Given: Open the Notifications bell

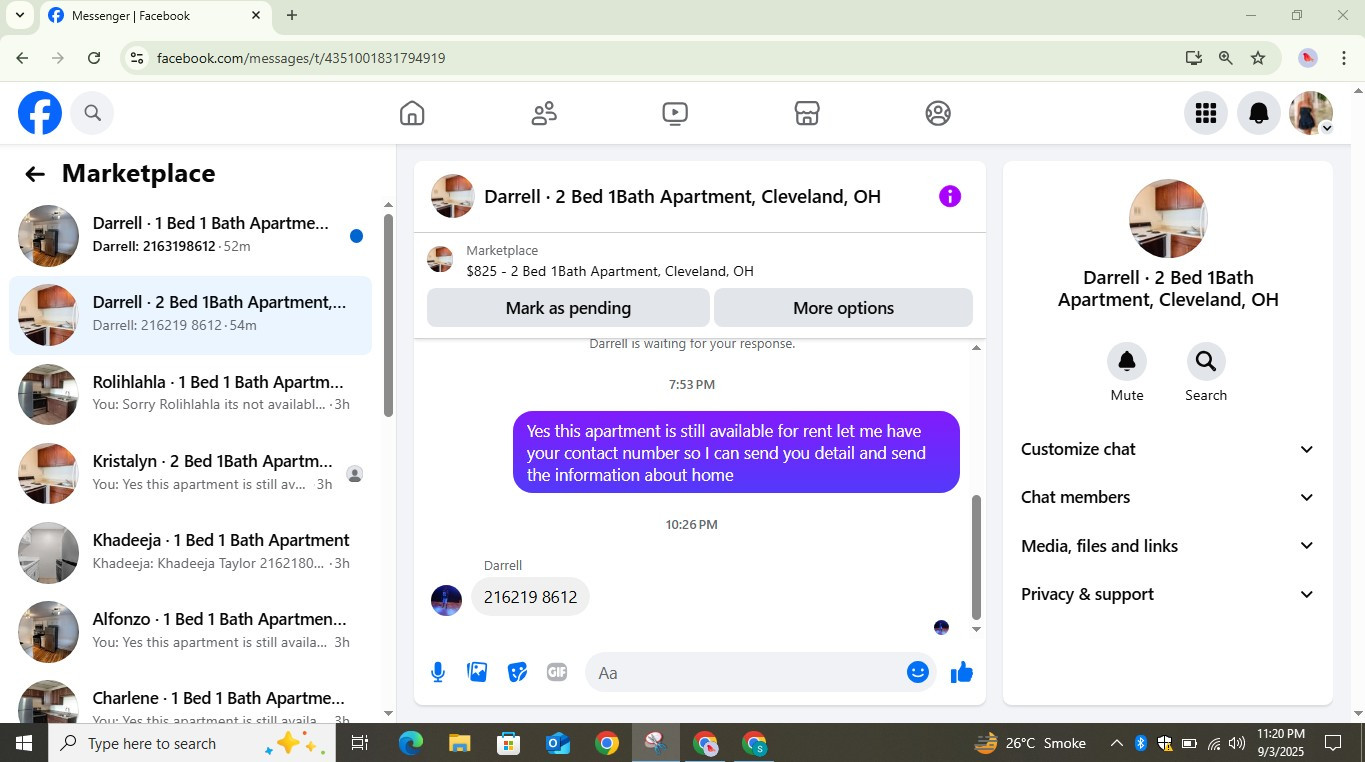Looking at the screenshot, I should pyautogui.click(x=1259, y=113).
